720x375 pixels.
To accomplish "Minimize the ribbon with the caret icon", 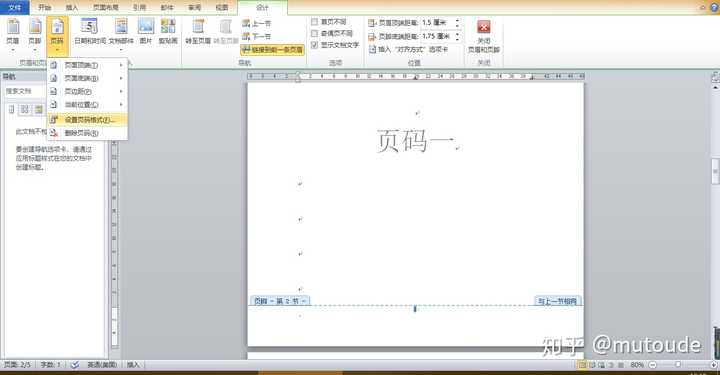I will pyautogui.click(x=703, y=7).
